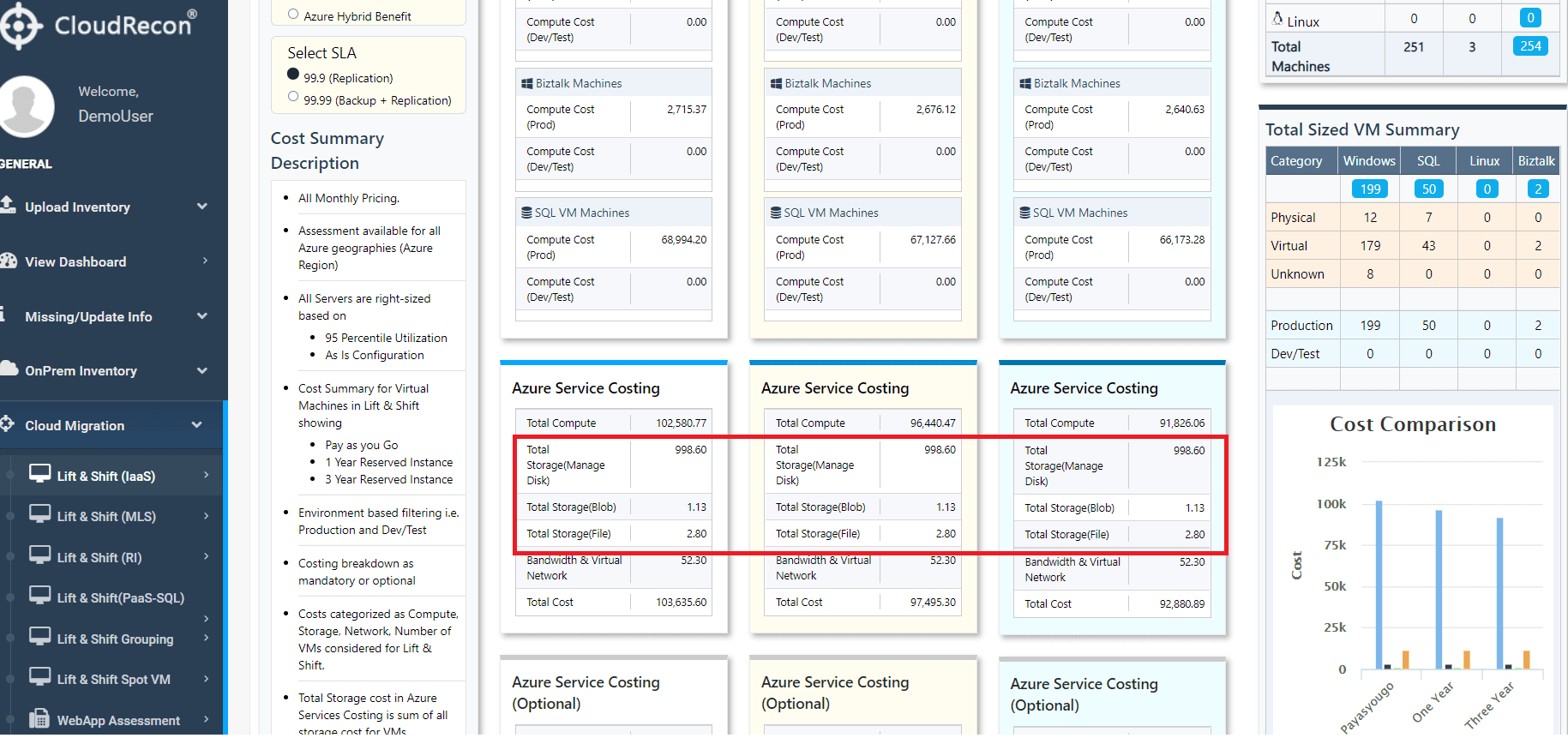1568x750 pixels.
Task: Click the Windows icon beside Biztalk Machines above 2,640.63
Action: [x=1024, y=83]
